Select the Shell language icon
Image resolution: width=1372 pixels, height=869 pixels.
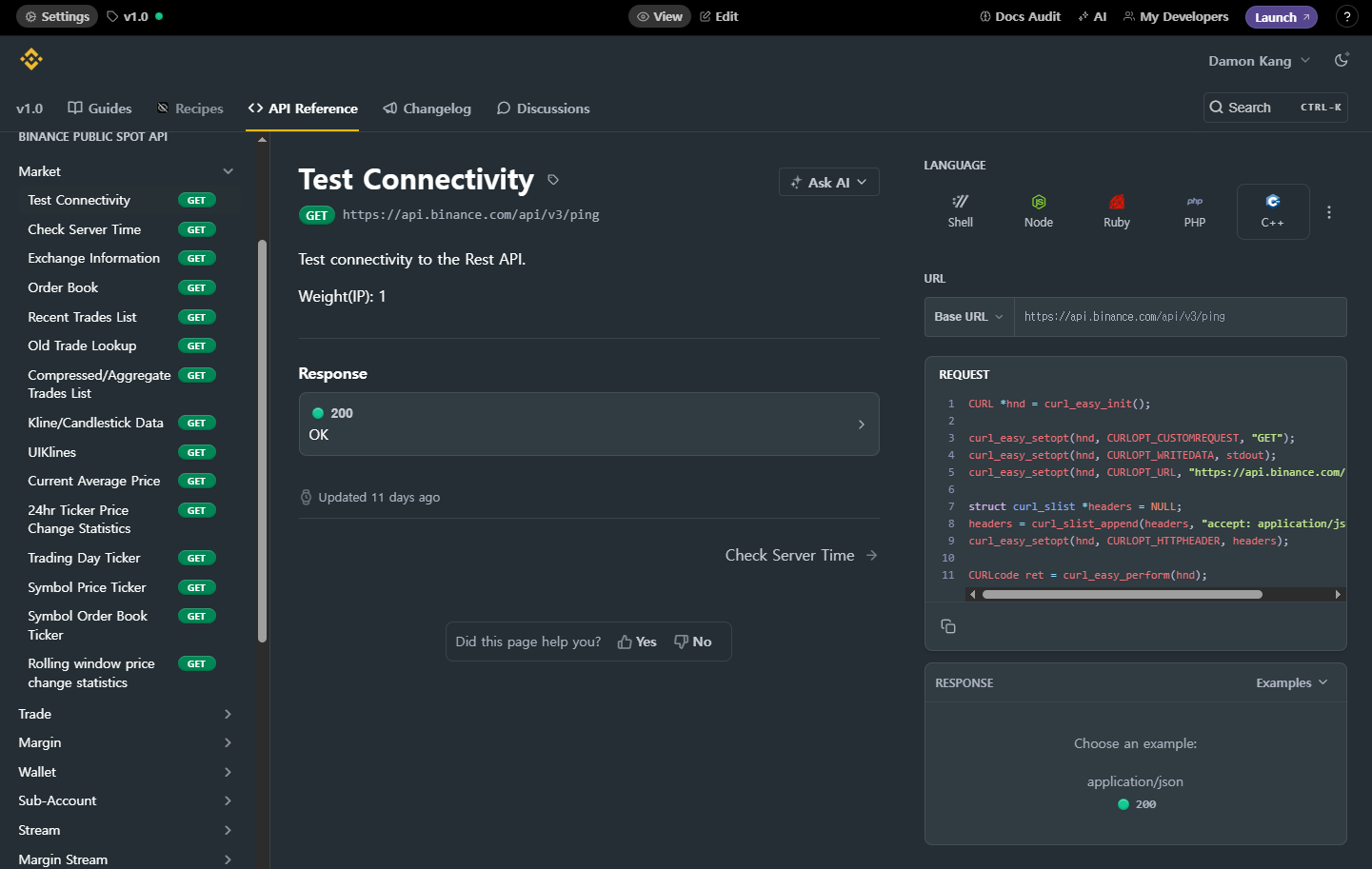[x=960, y=210]
